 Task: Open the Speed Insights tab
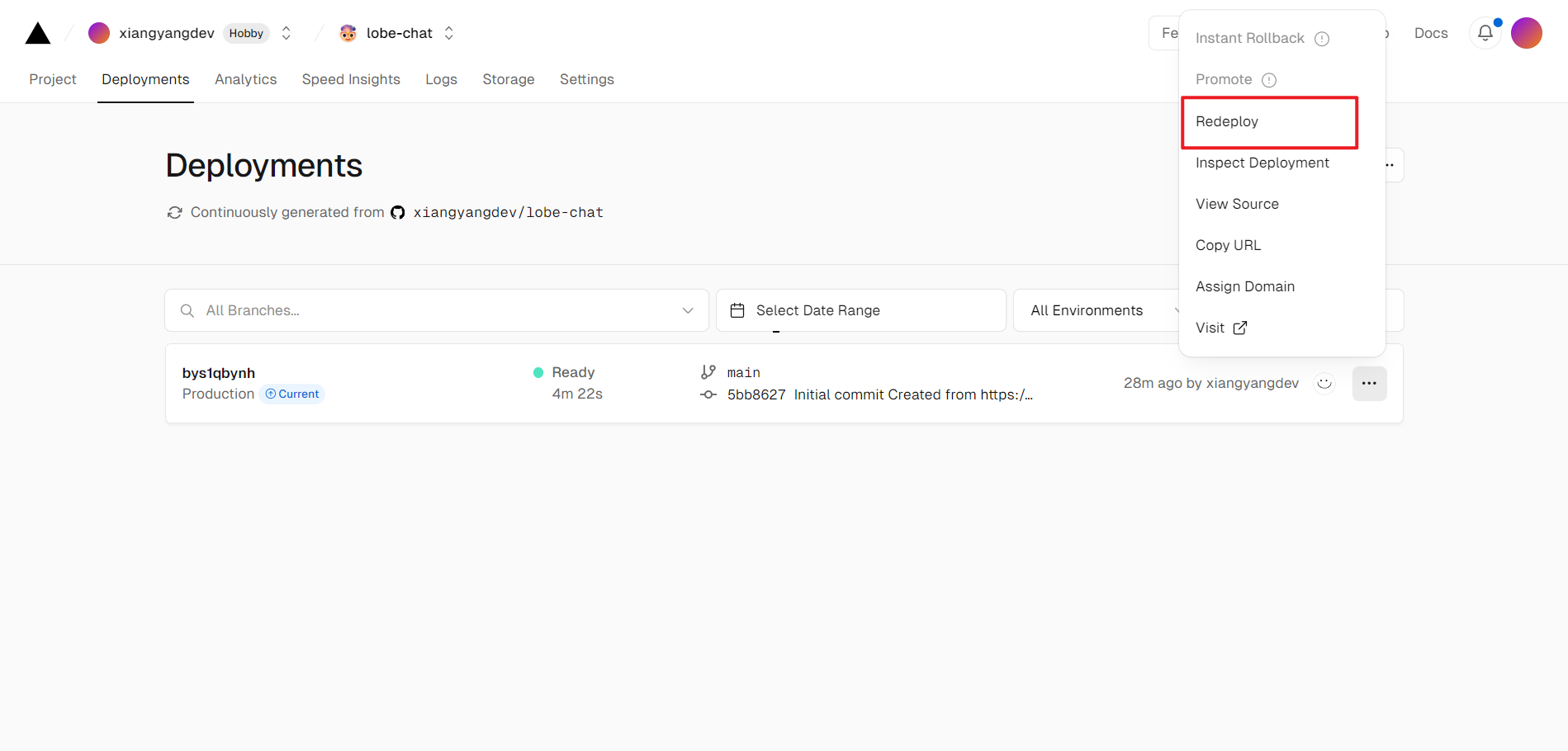[351, 79]
